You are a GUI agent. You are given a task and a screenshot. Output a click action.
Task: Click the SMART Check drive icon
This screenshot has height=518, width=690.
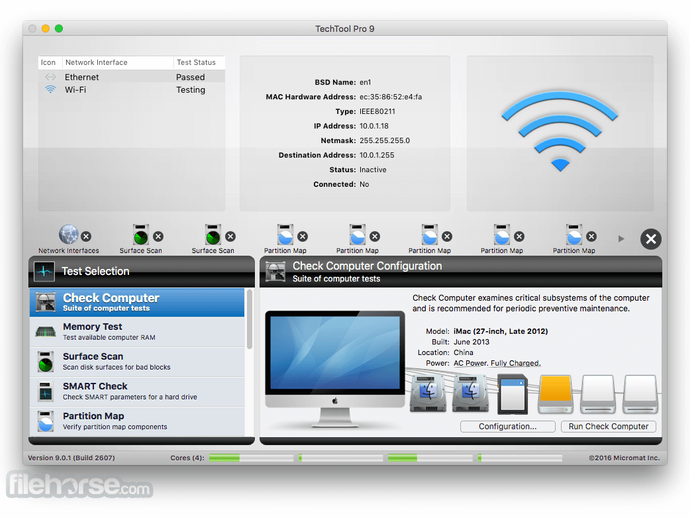(46, 391)
